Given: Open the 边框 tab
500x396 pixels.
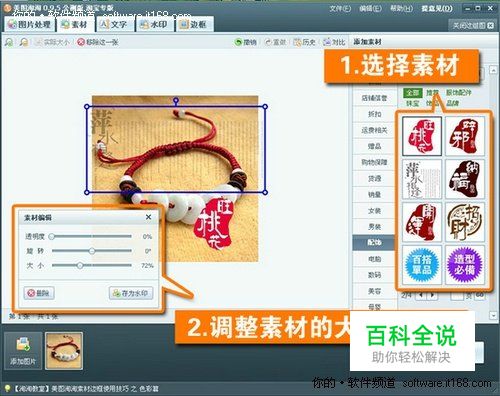Looking at the screenshot, I should coord(194,25).
